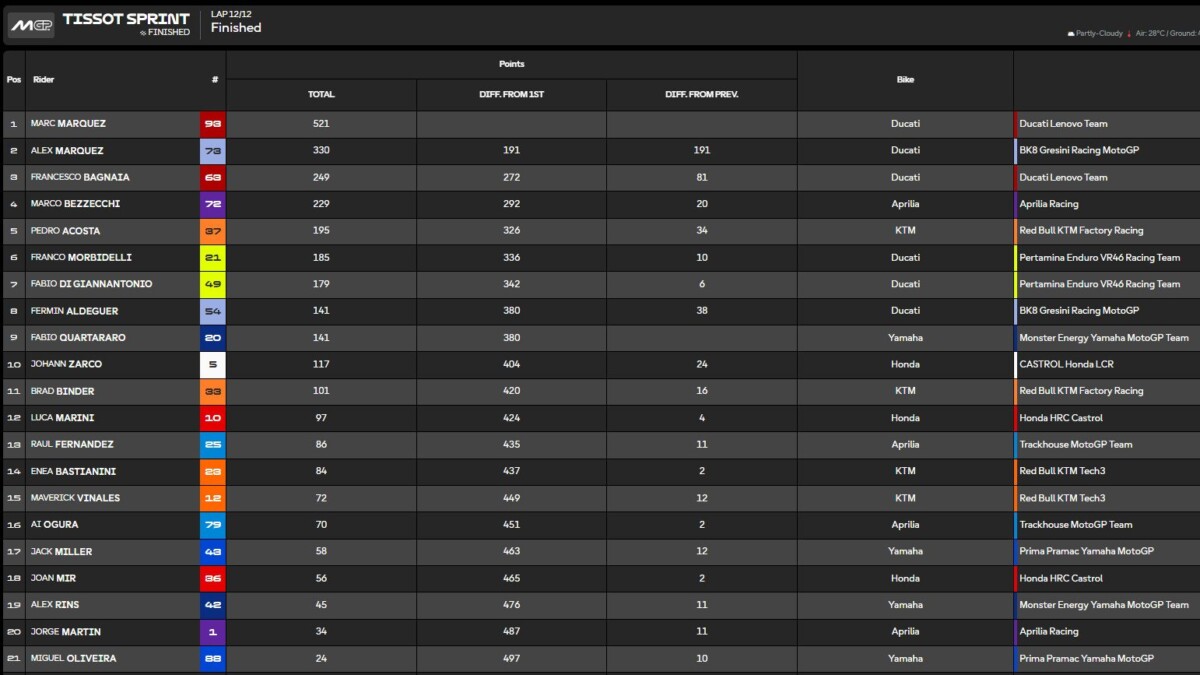Click the partly-cloudy weather icon
This screenshot has width=1200, height=675.
1071,33
